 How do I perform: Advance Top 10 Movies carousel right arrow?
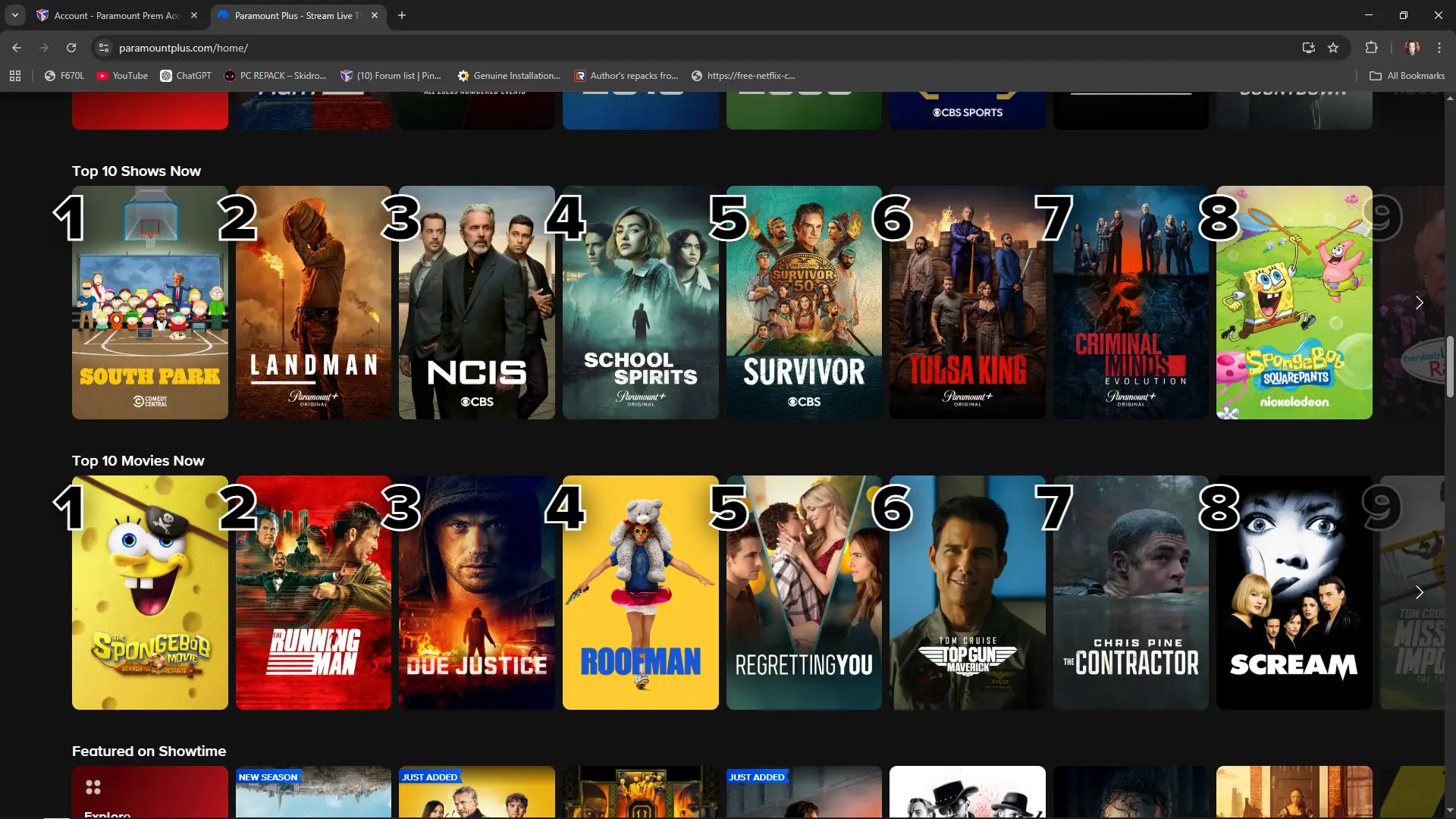tap(1420, 592)
